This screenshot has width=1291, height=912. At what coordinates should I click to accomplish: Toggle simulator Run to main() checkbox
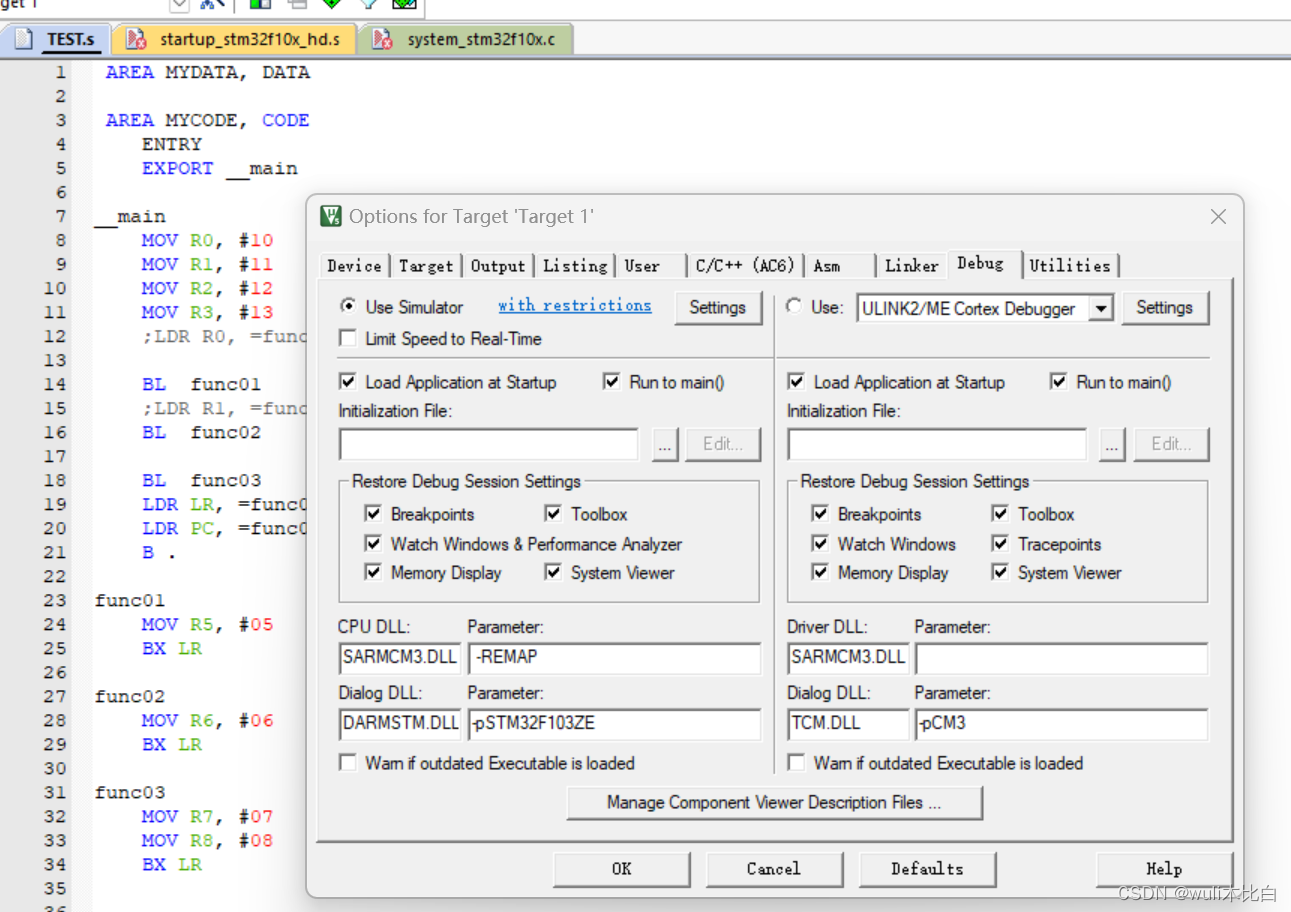612,382
